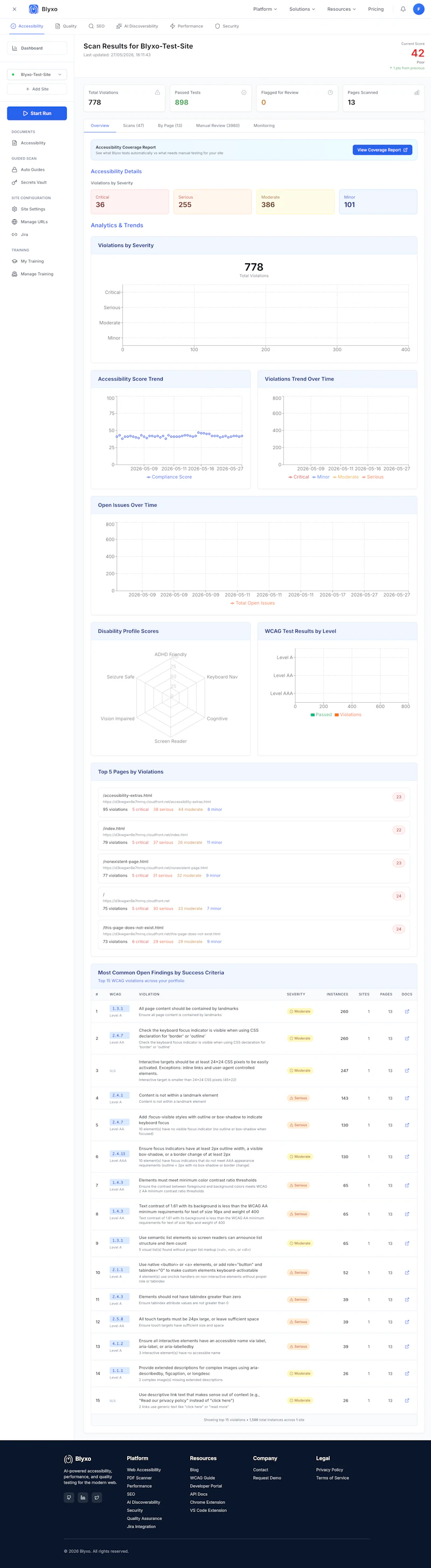Click the Pages Scanned chart icon
431x1568 pixels.
coord(417,93)
